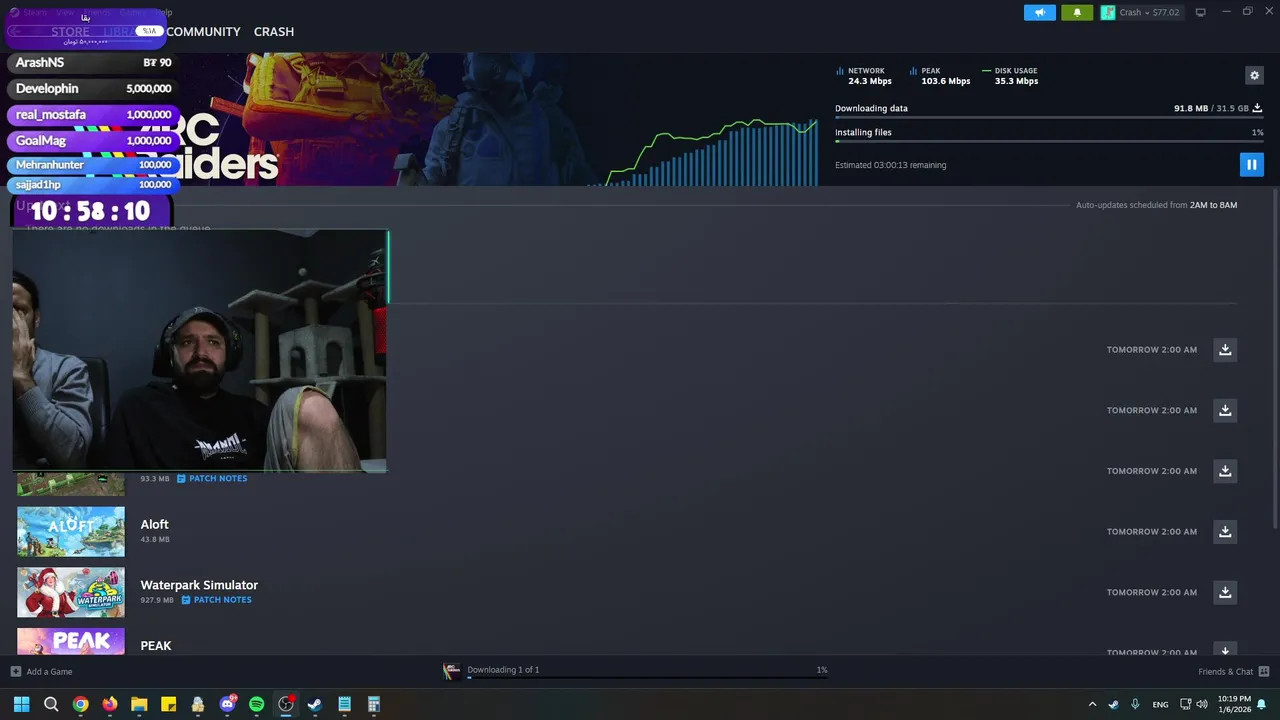This screenshot has width=1280, height=720.
Task: Open Friends & Chat
Action: tap(1233, 672)
